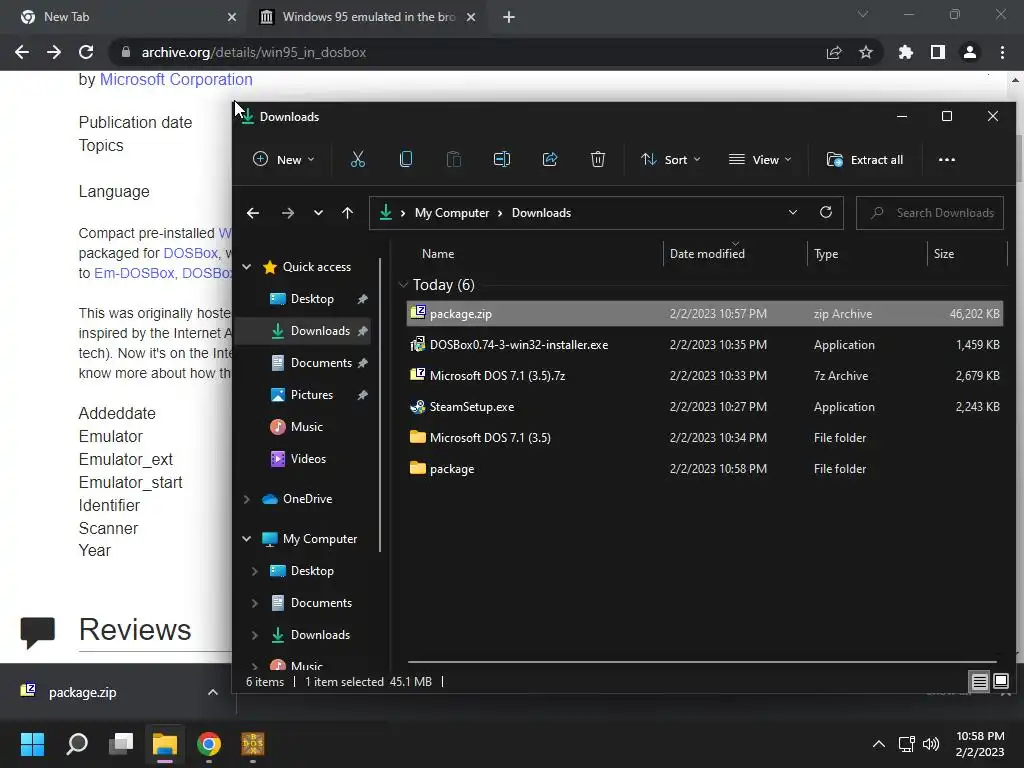Reload the archive.org page in Chrome
The width and height of the screenshot is (1024, 768).
point(86,52)
